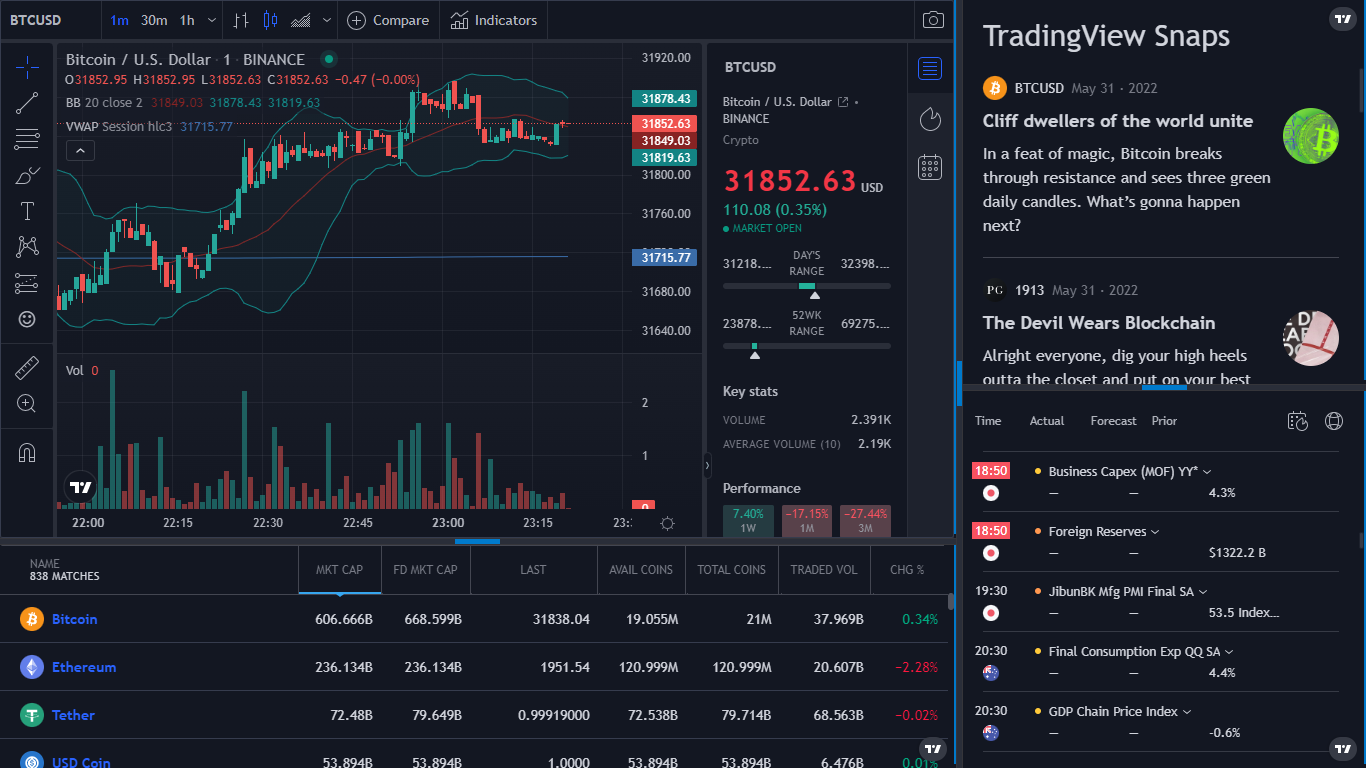
Task: Open the emoji icons tool
Action: [x=27, y=319]
